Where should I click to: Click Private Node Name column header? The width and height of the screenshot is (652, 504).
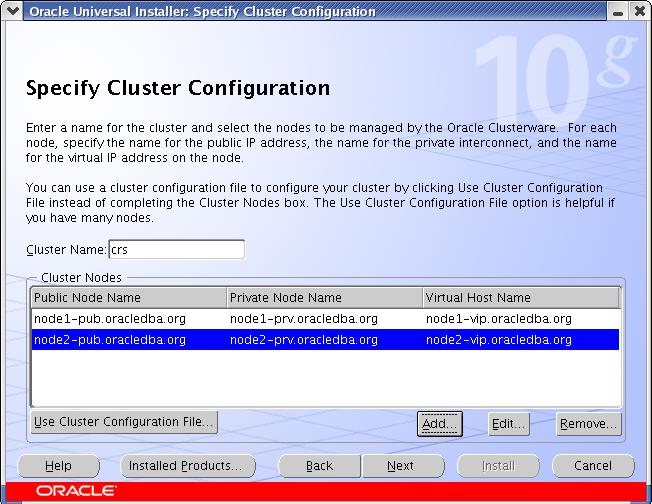(325, 298)
